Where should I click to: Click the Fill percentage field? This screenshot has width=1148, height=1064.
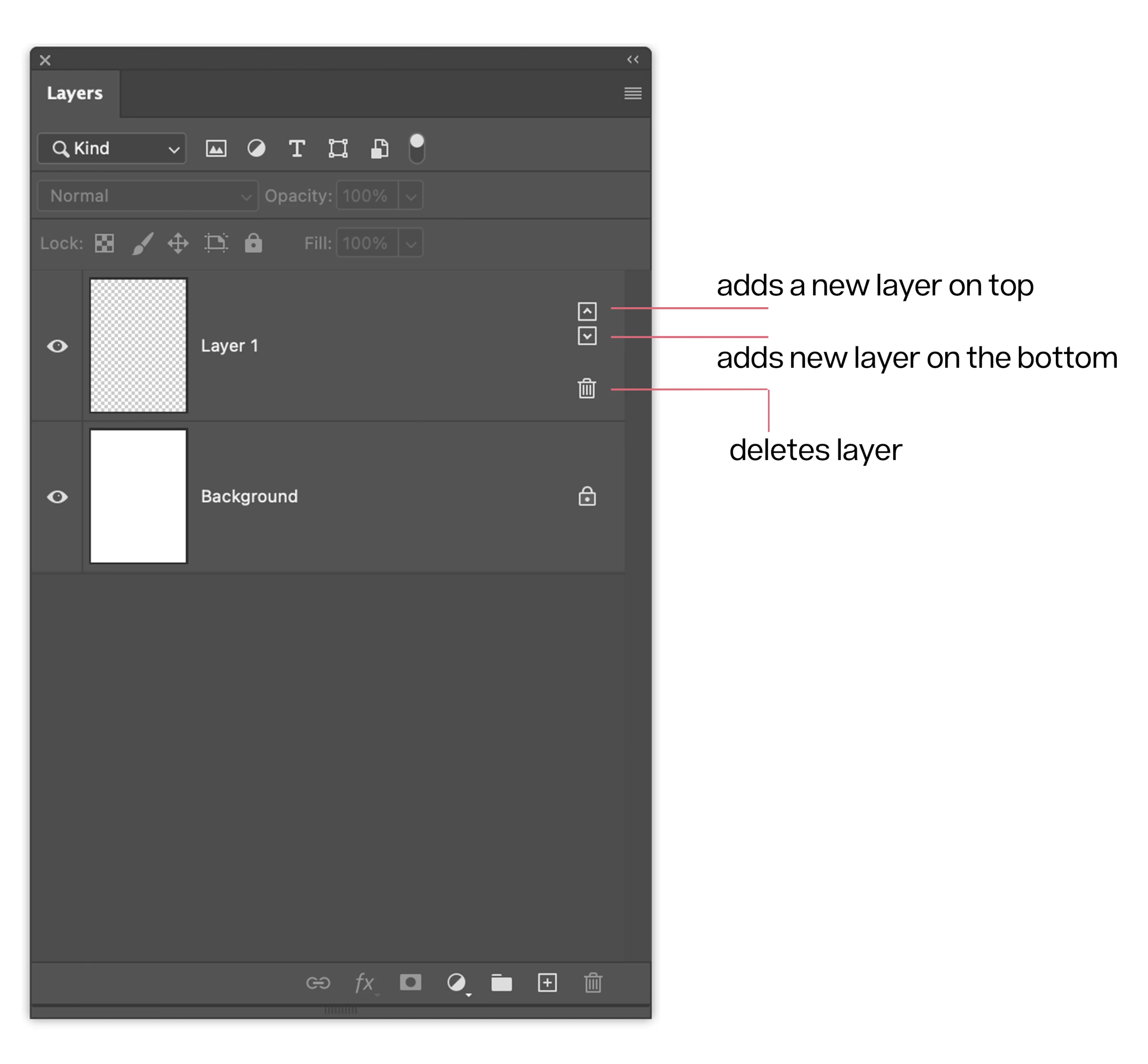tap(367, 243)
